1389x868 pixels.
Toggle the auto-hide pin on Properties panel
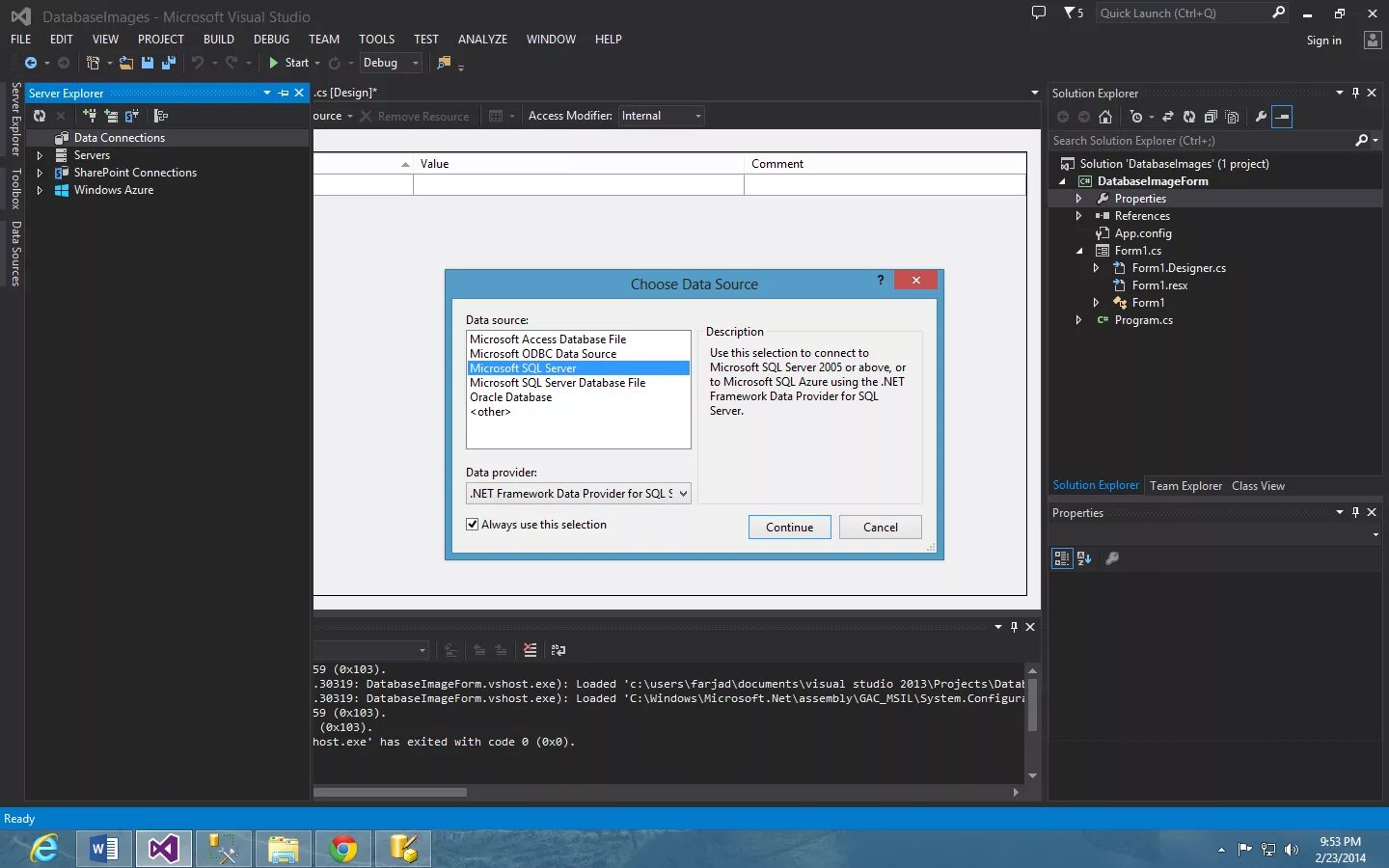click(x=1355, y=512)
